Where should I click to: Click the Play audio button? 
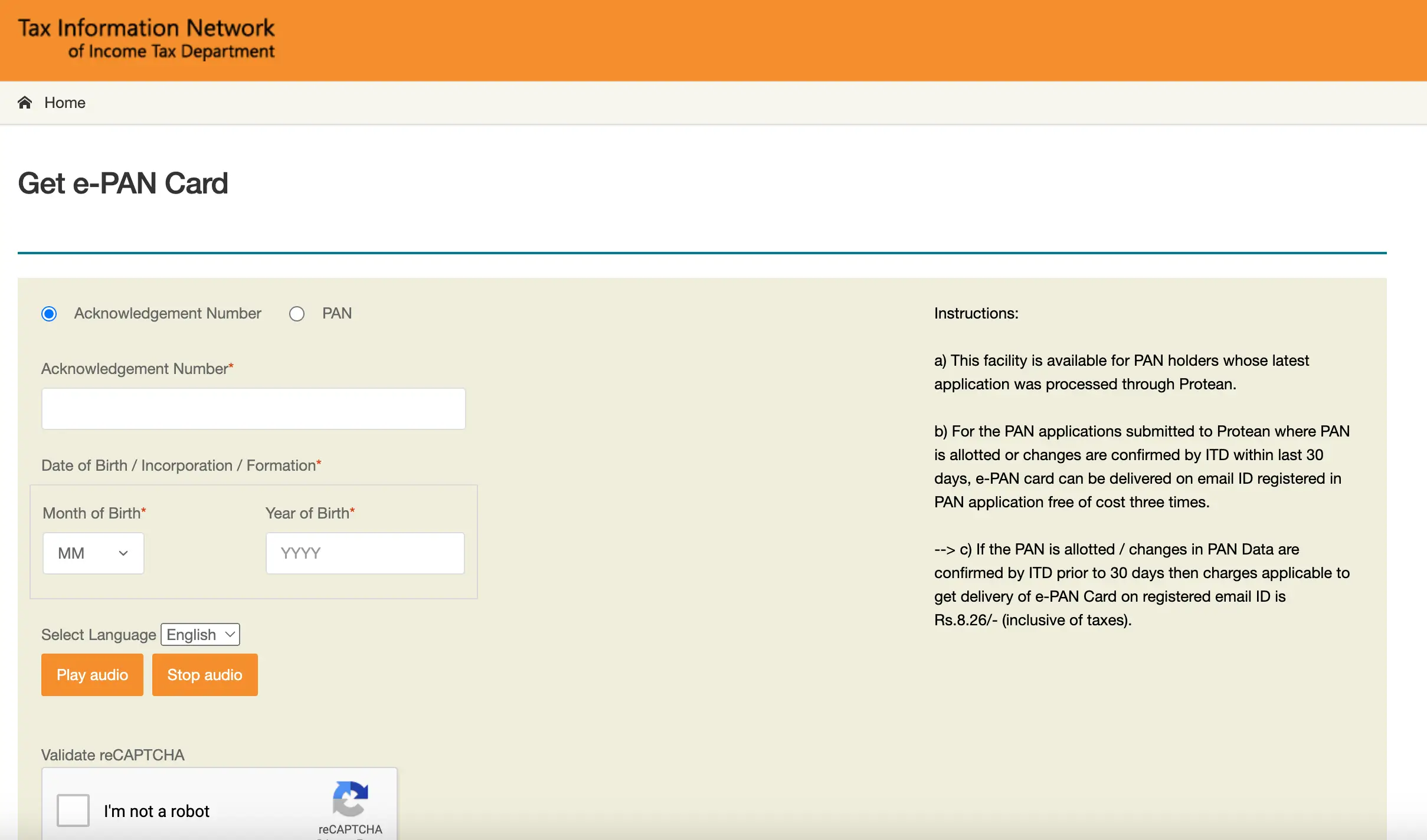click(x=93, y=675)
